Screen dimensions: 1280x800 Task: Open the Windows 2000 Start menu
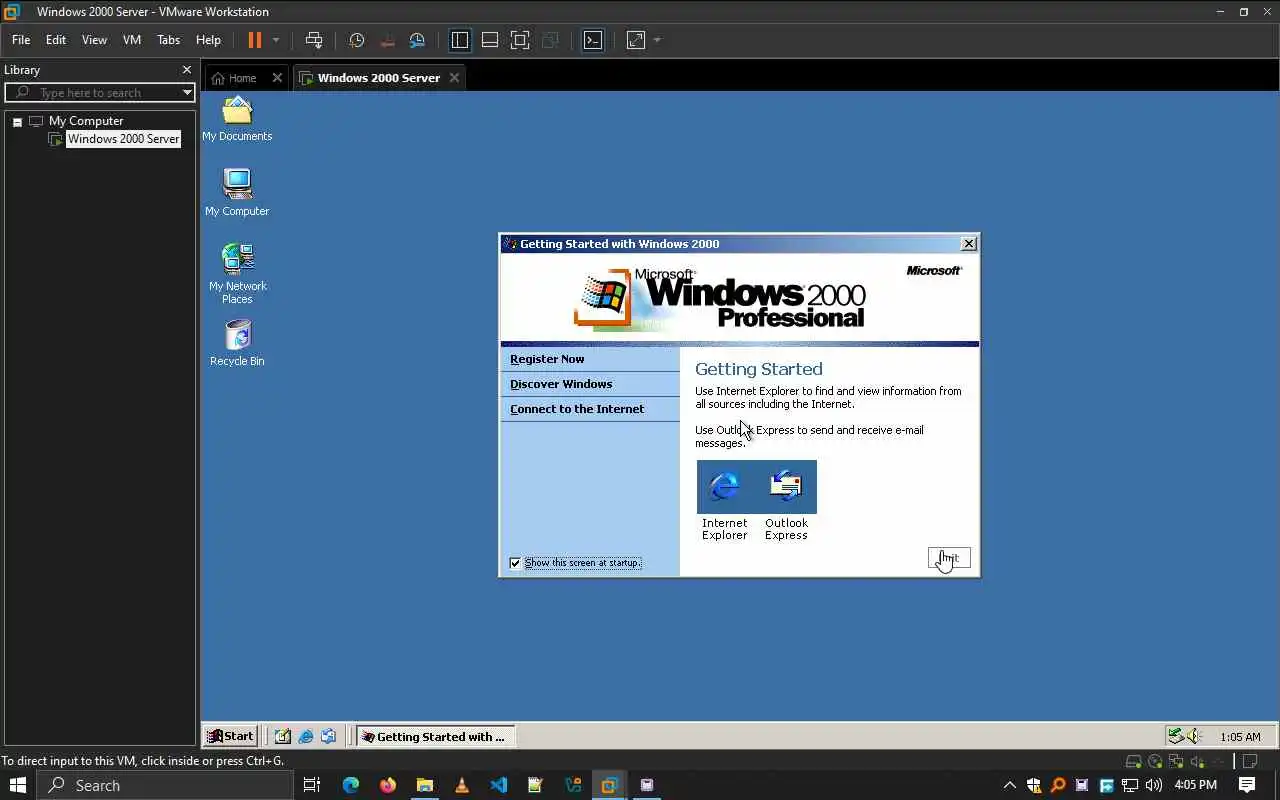[x=230, y=736]
